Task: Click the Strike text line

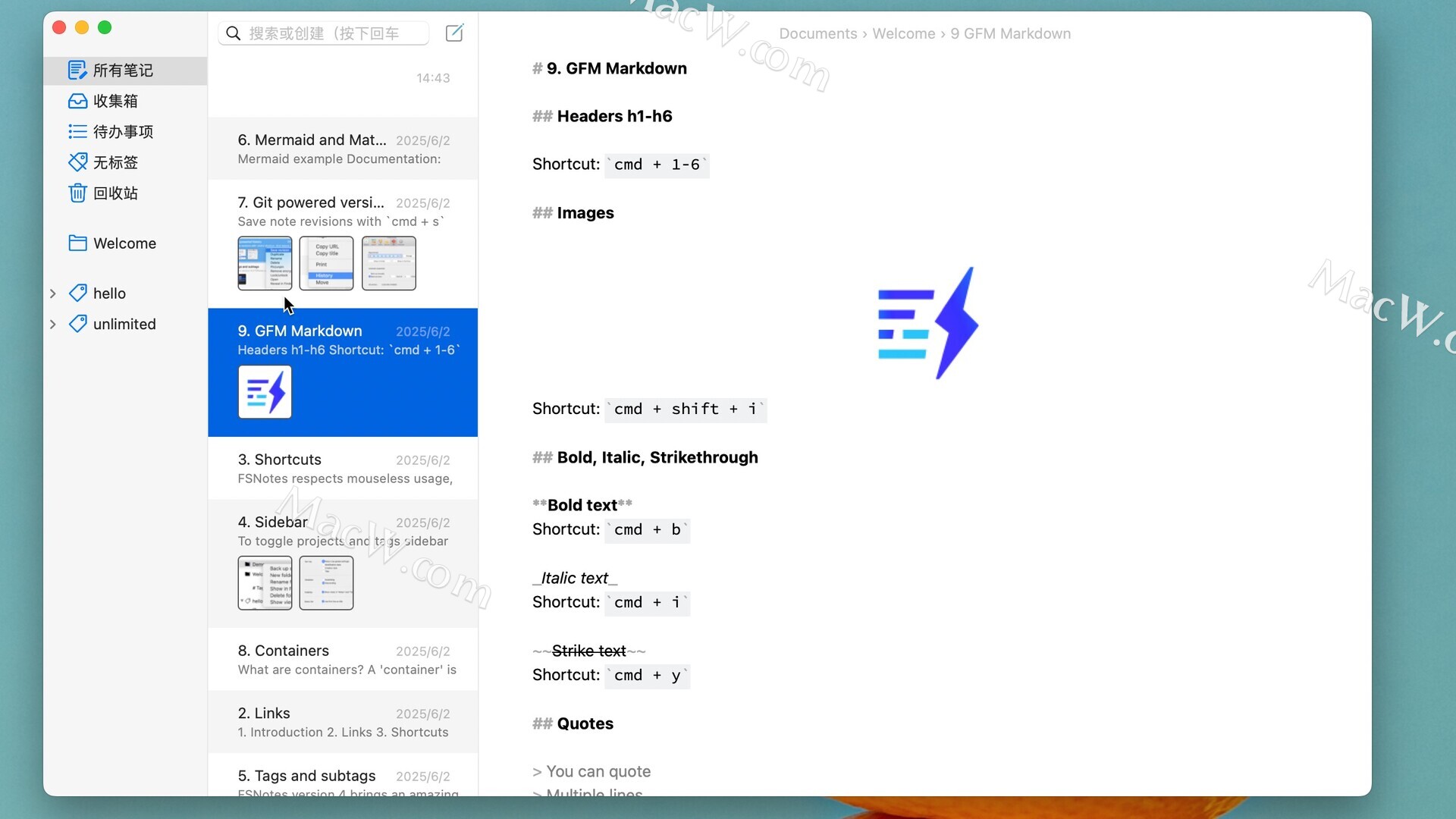Action: click(x=588, y=651)
